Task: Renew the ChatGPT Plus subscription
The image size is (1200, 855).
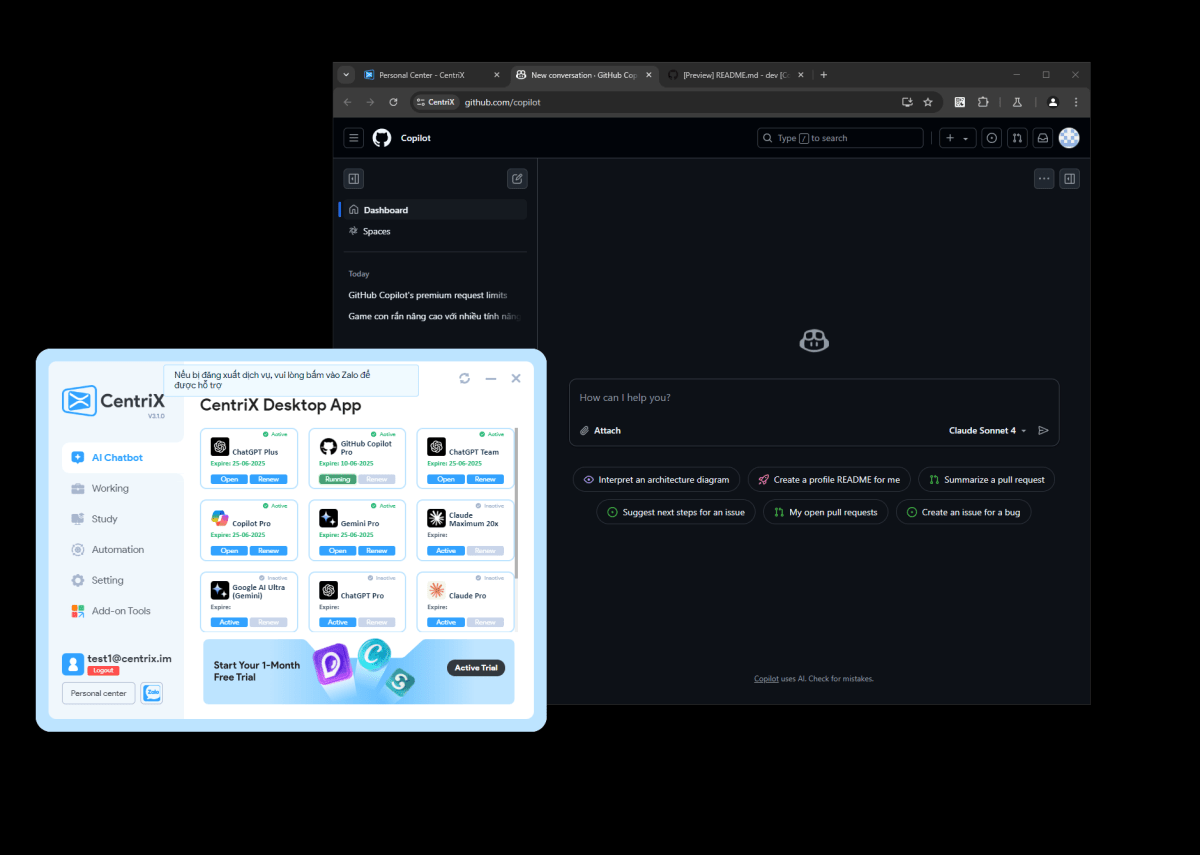Action: [270, 478]
